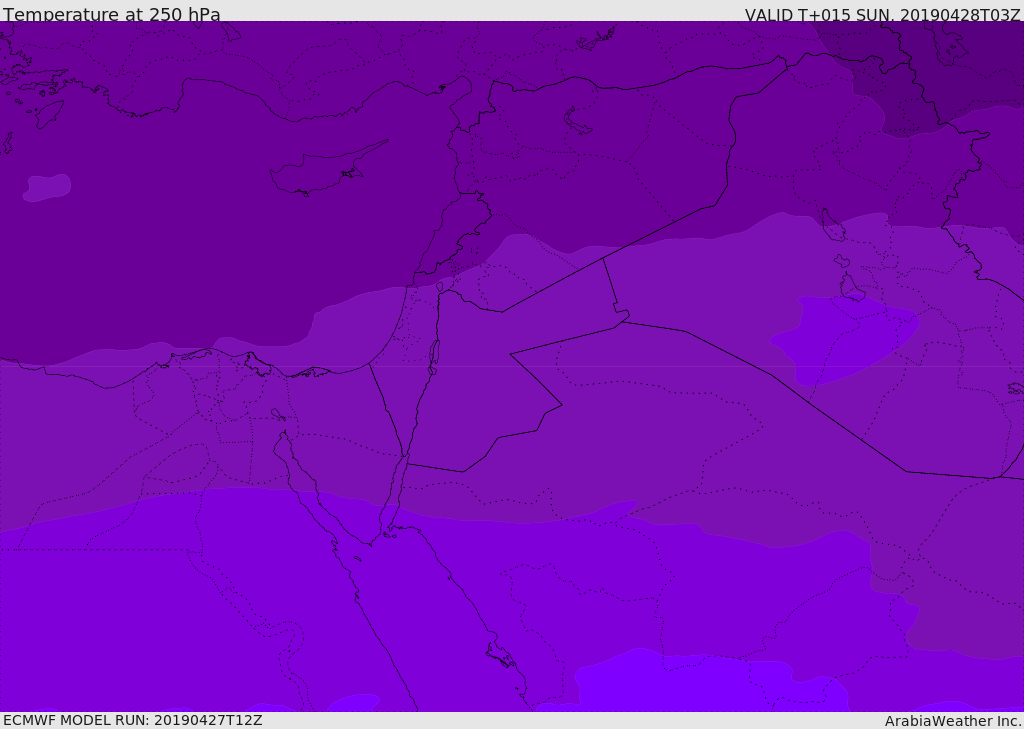Click the 'VALID T+015 SUN. 20190428T03Z' label

882,15
